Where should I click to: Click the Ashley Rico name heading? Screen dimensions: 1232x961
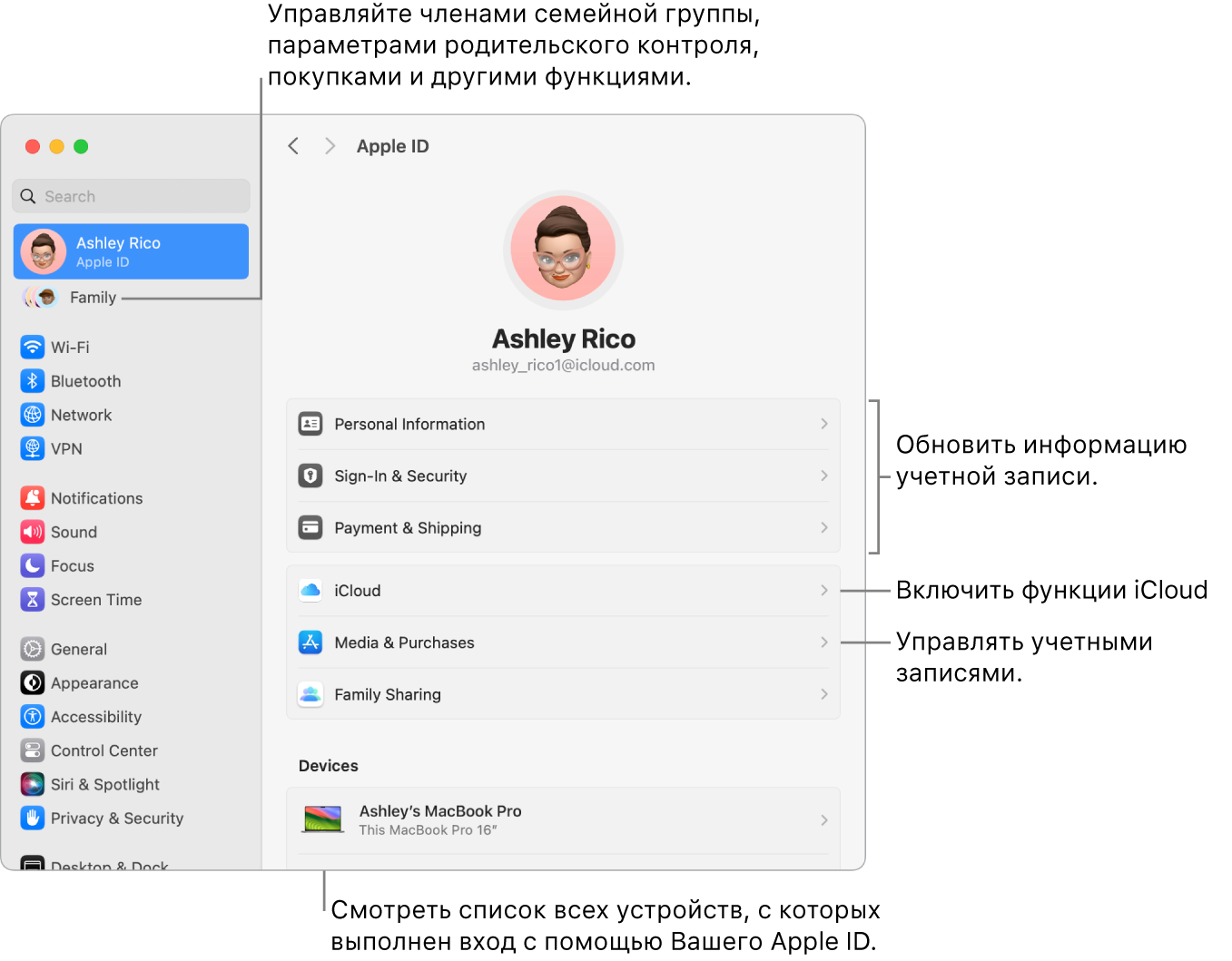[x=564, y=338]
